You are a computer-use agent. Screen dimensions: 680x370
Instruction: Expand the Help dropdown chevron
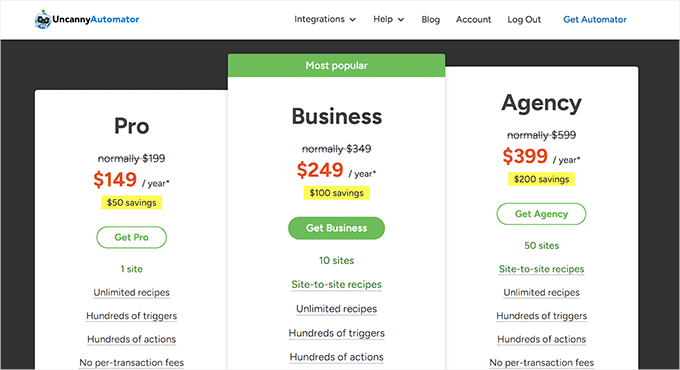401,20
